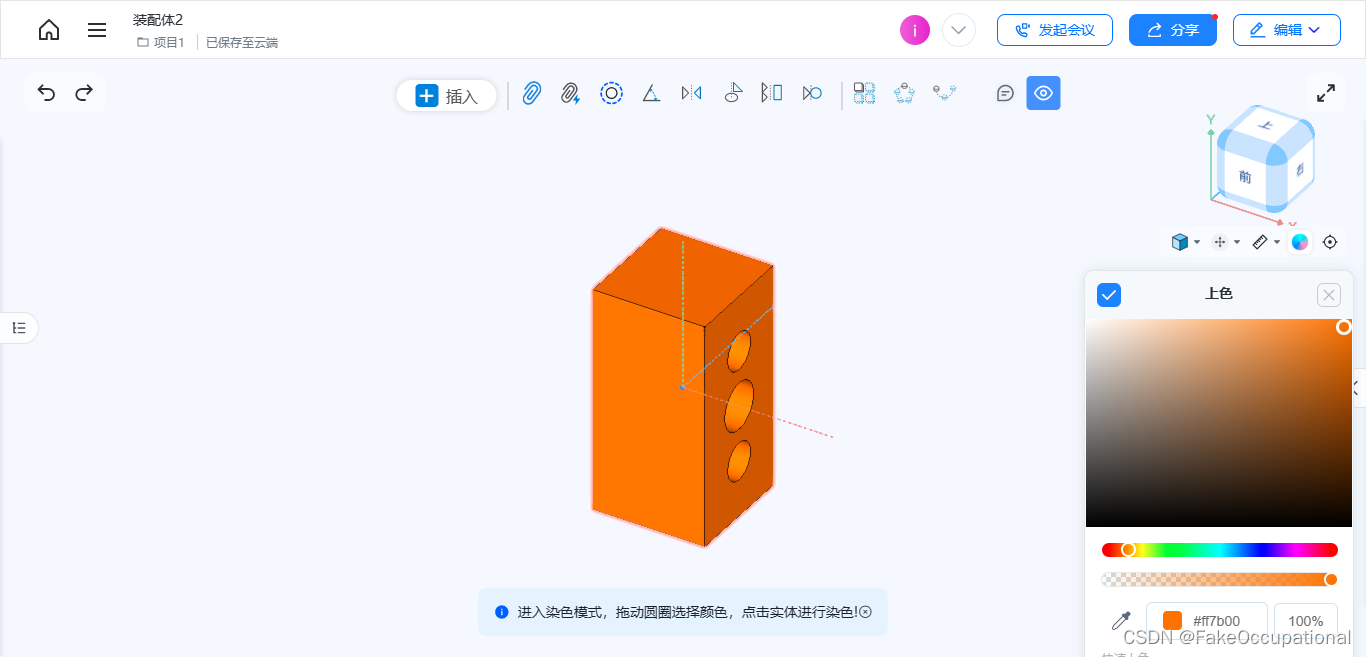Toggle the blue eye visibility button

click(1043, 93)
